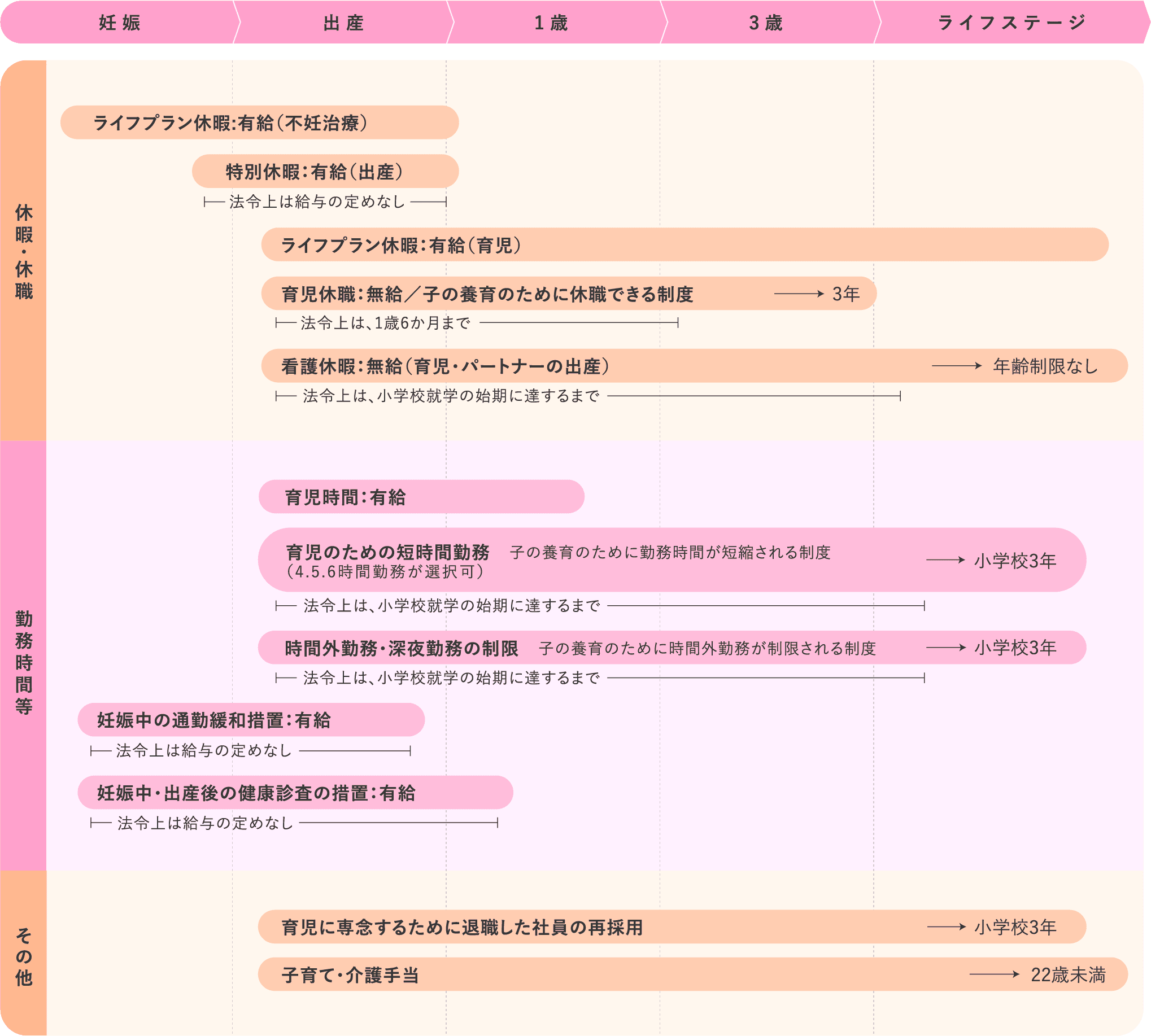Click legal note under 短時間勤務 bar
1151x1036 pixels.
tap(452, 606)
